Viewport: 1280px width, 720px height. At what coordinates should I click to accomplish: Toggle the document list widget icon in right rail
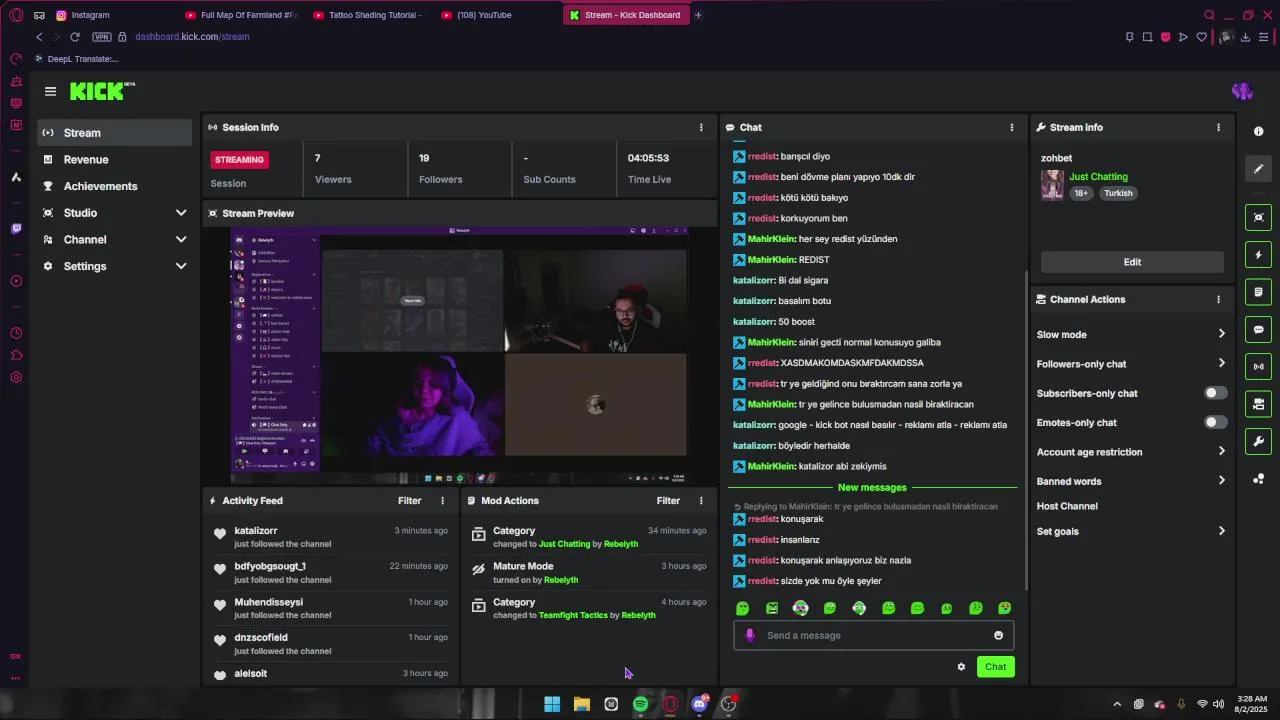pos(1258,292)
